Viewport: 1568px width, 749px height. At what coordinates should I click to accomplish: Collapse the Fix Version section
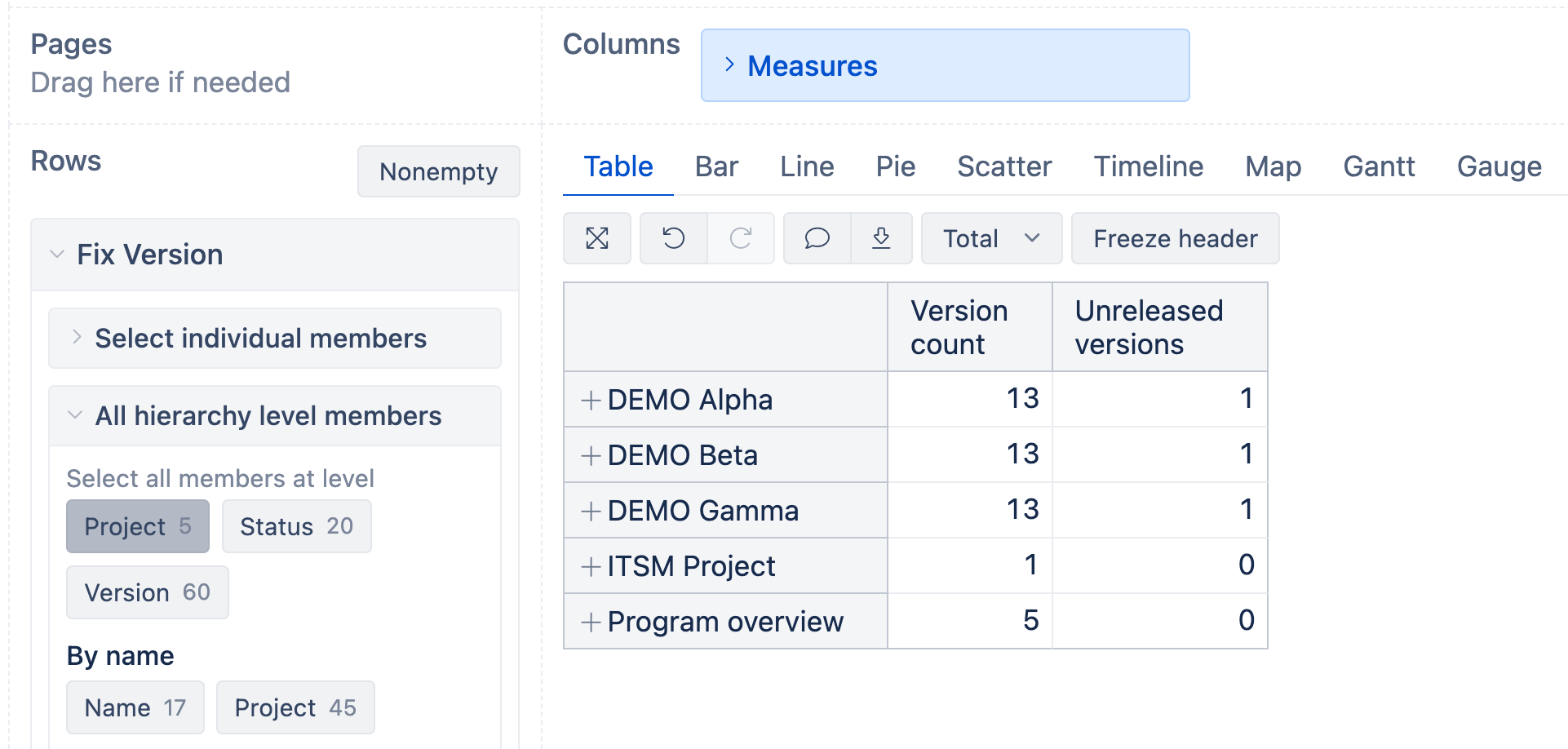point(56,254)
